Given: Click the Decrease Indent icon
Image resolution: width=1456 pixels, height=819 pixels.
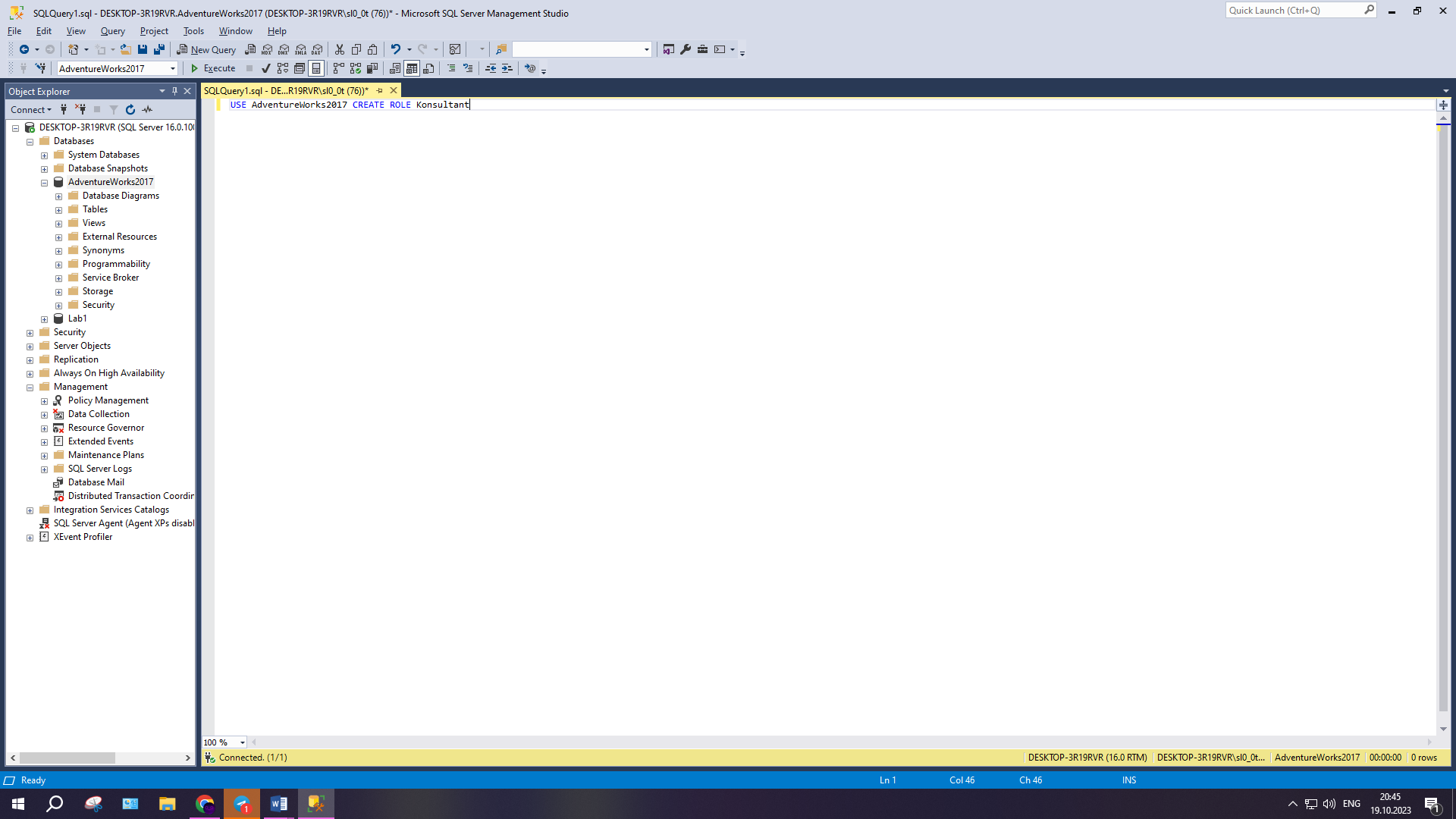Looking at the screenshot, I should click(x=491, y=68).
